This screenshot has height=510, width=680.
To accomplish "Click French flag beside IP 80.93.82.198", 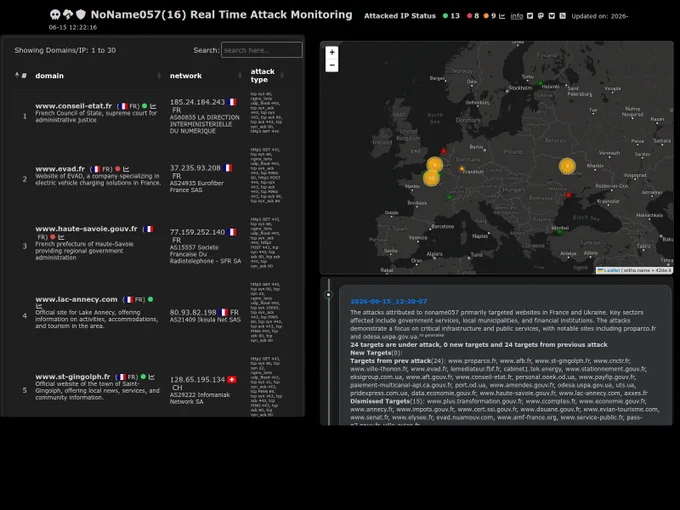I will tap(223, 312).
